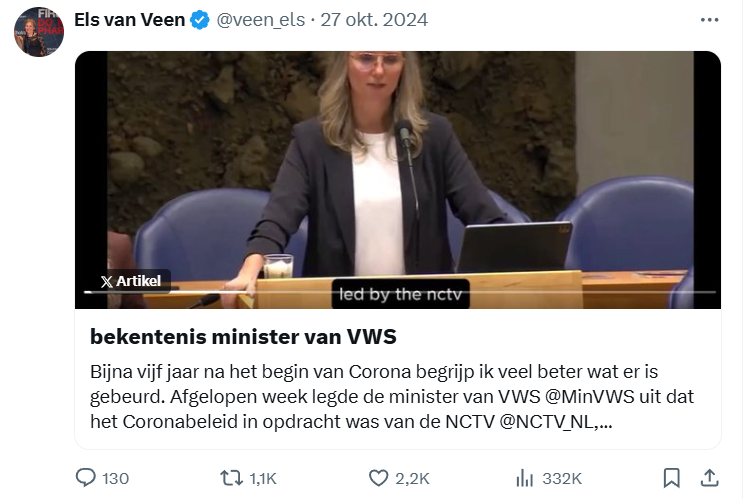Open the three-dot more options menu
Viewport: 747px width, 499px height.
tap(709, 20)
